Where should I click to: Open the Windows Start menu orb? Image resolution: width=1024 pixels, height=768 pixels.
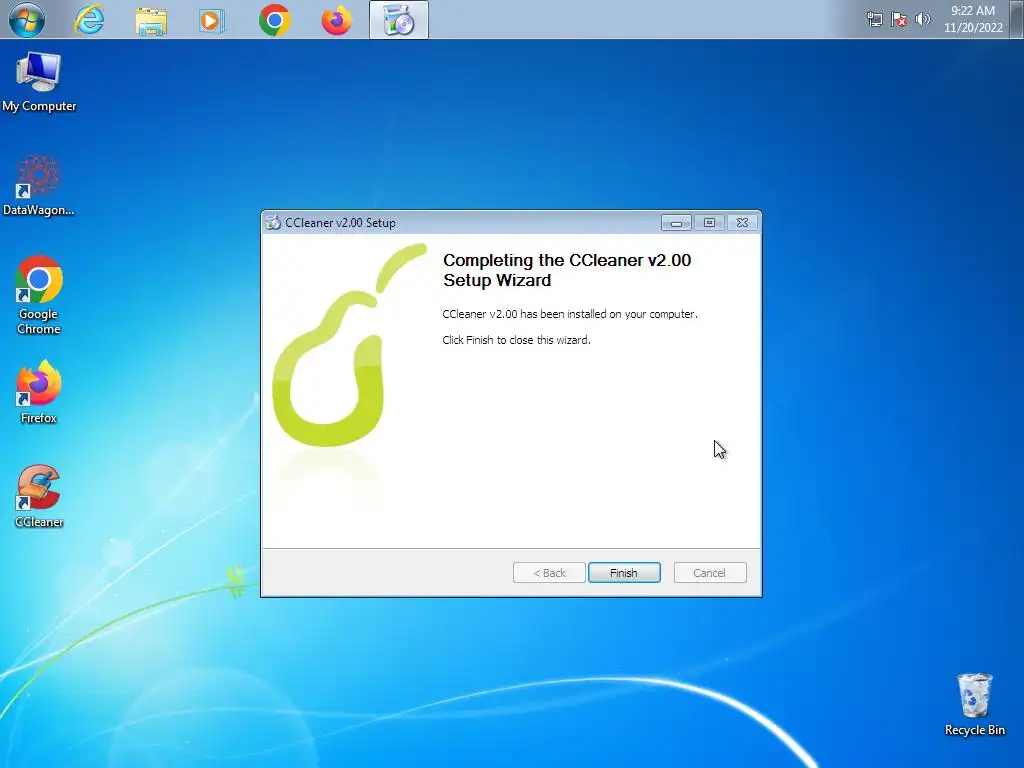27,20
